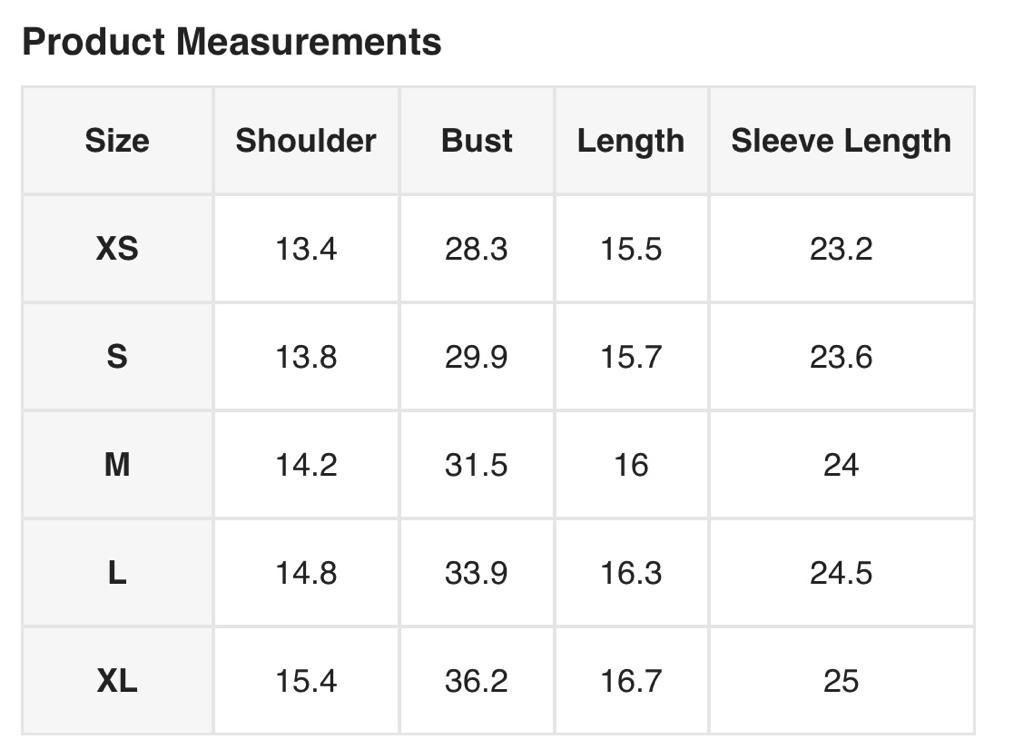This screenshot has width=1024, height=740.
Task: Select the L shoulder value 14.8
Action: point(306,573)
